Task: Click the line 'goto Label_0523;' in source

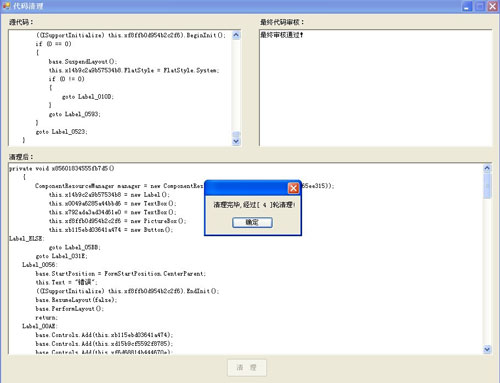Action: pos(62,132)
